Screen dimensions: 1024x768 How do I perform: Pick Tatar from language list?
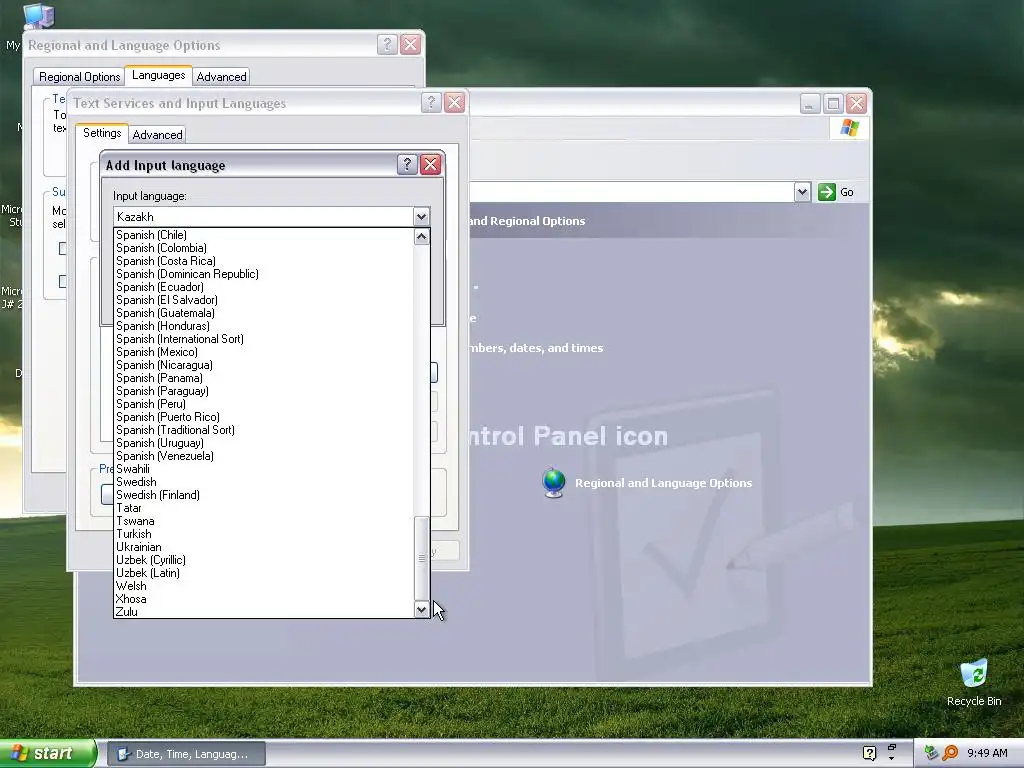click(x=129, y=508)
